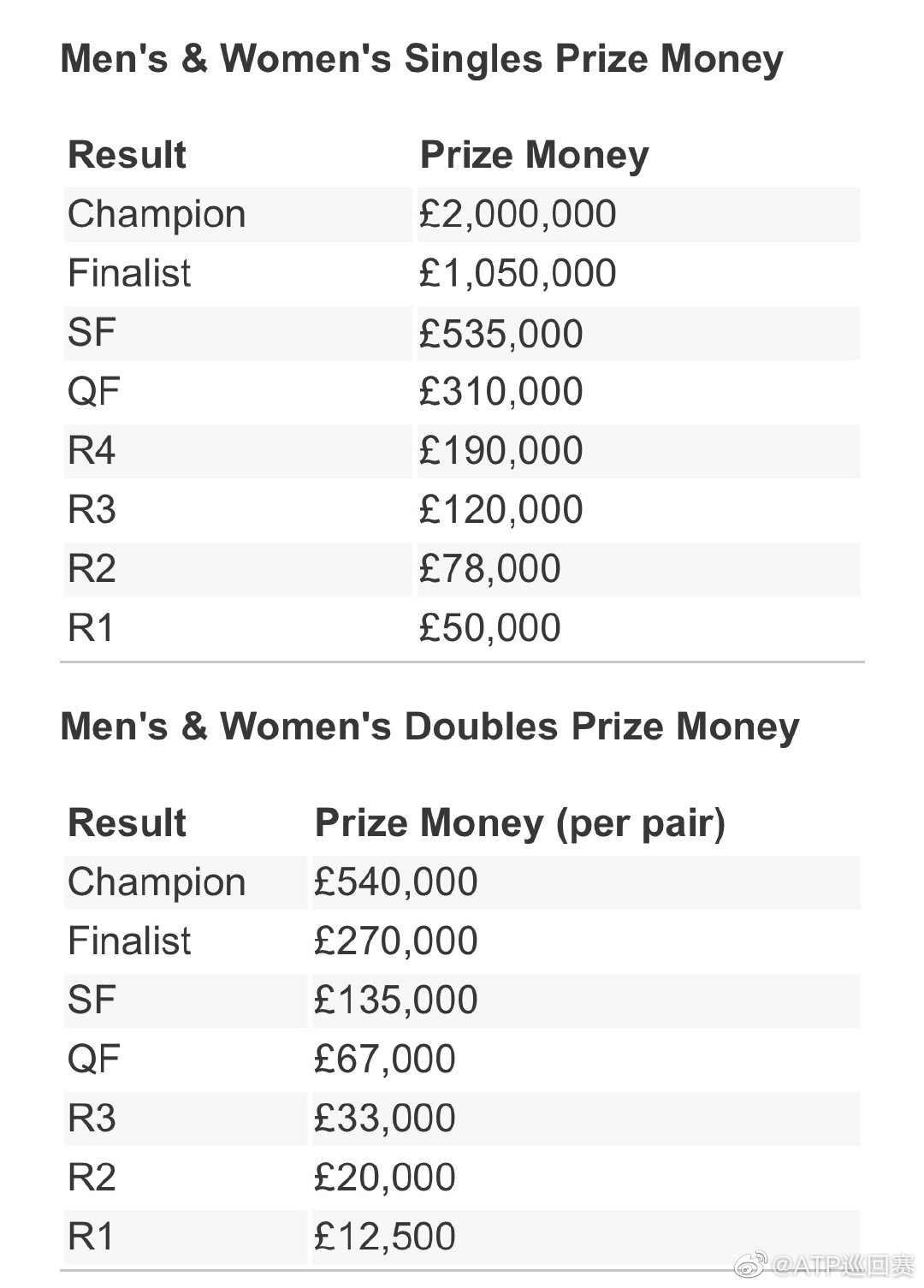This screenshot has width=924, height=1288.
Task: Select the £120,000 prize cell
Action: point(500,510)
